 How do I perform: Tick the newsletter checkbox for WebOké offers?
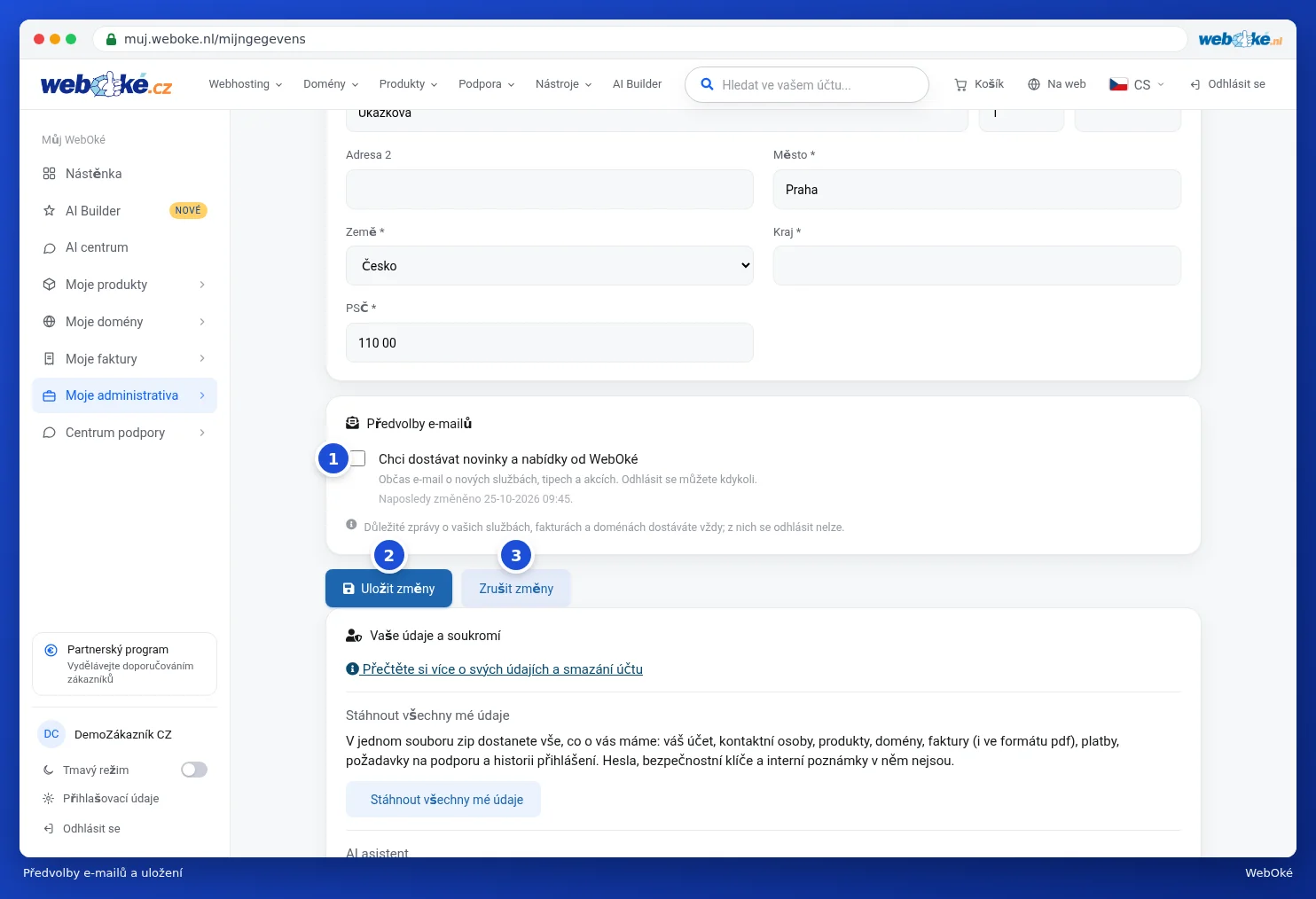tap(358, 458)
